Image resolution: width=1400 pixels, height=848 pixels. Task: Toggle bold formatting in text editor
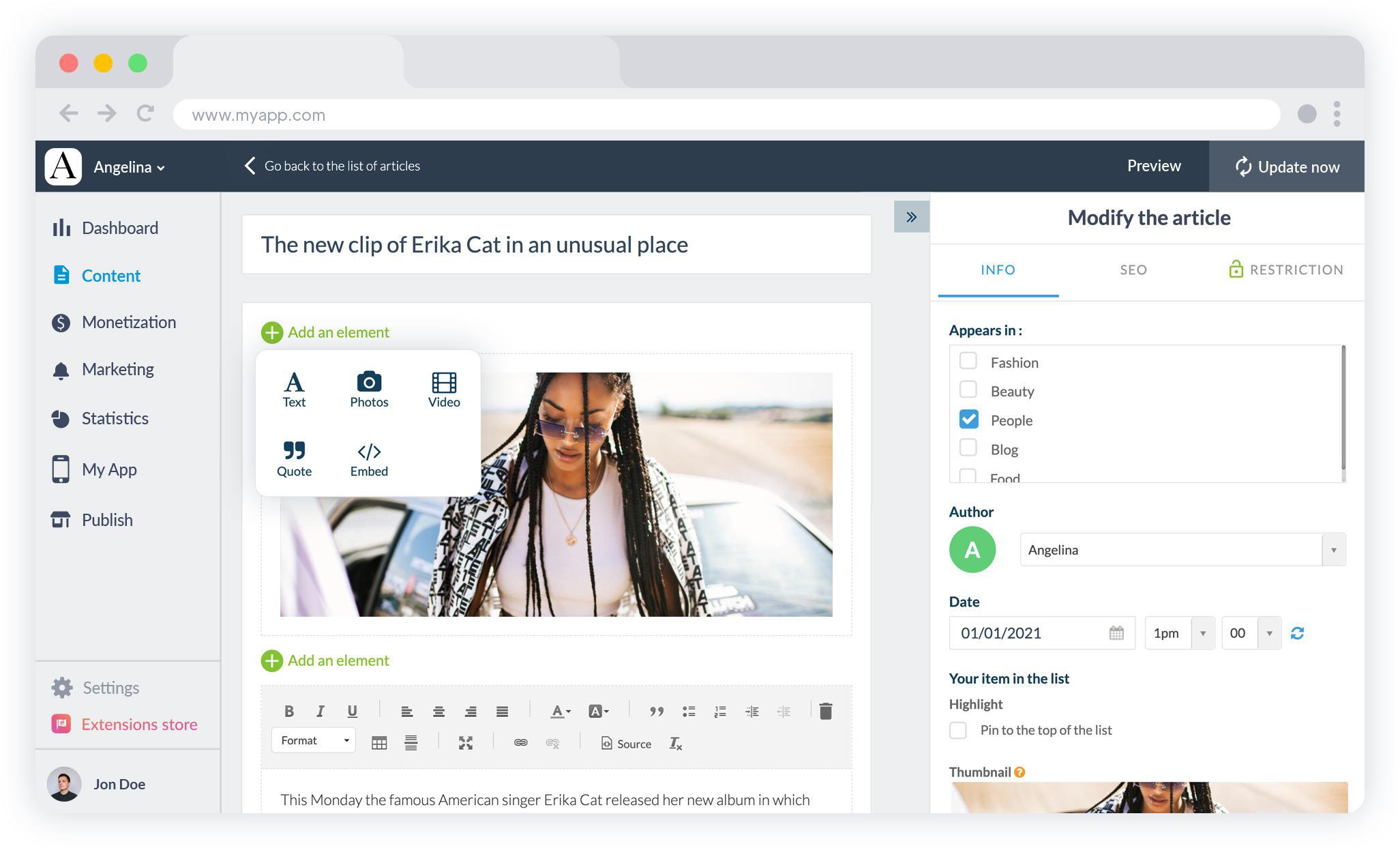click(x=288, y=710)
